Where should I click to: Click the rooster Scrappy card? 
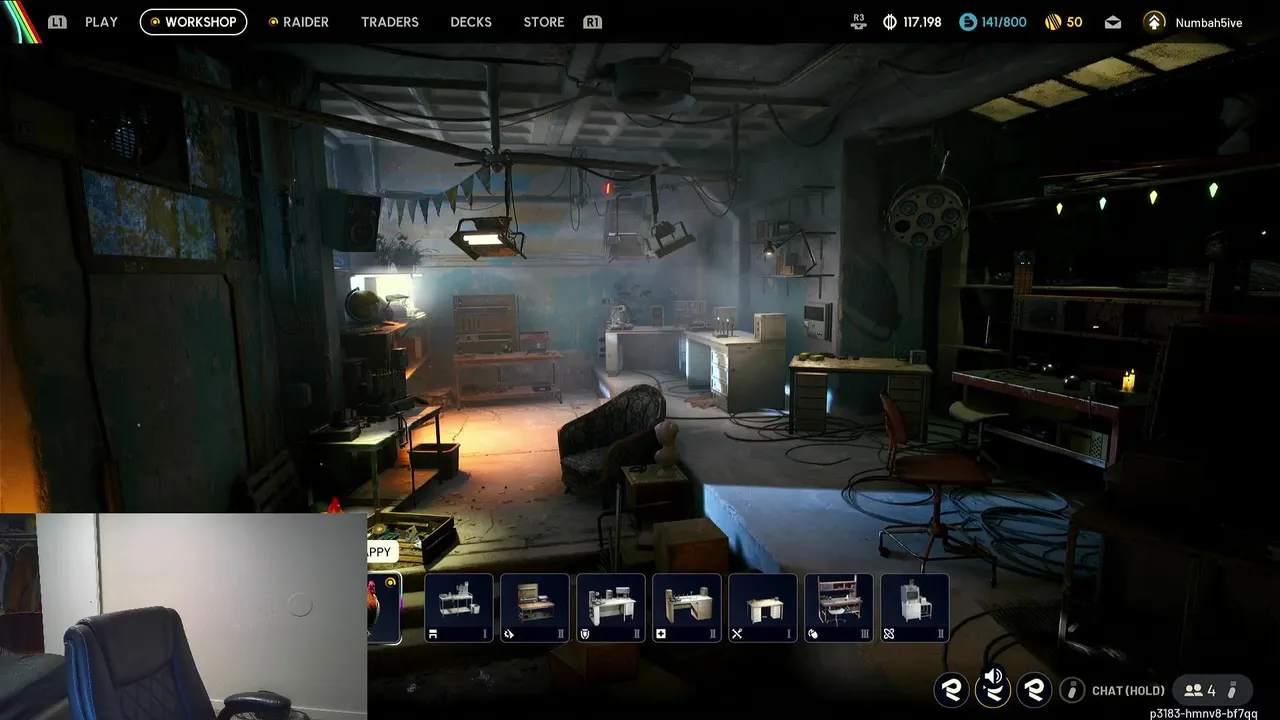pos(385,608)
